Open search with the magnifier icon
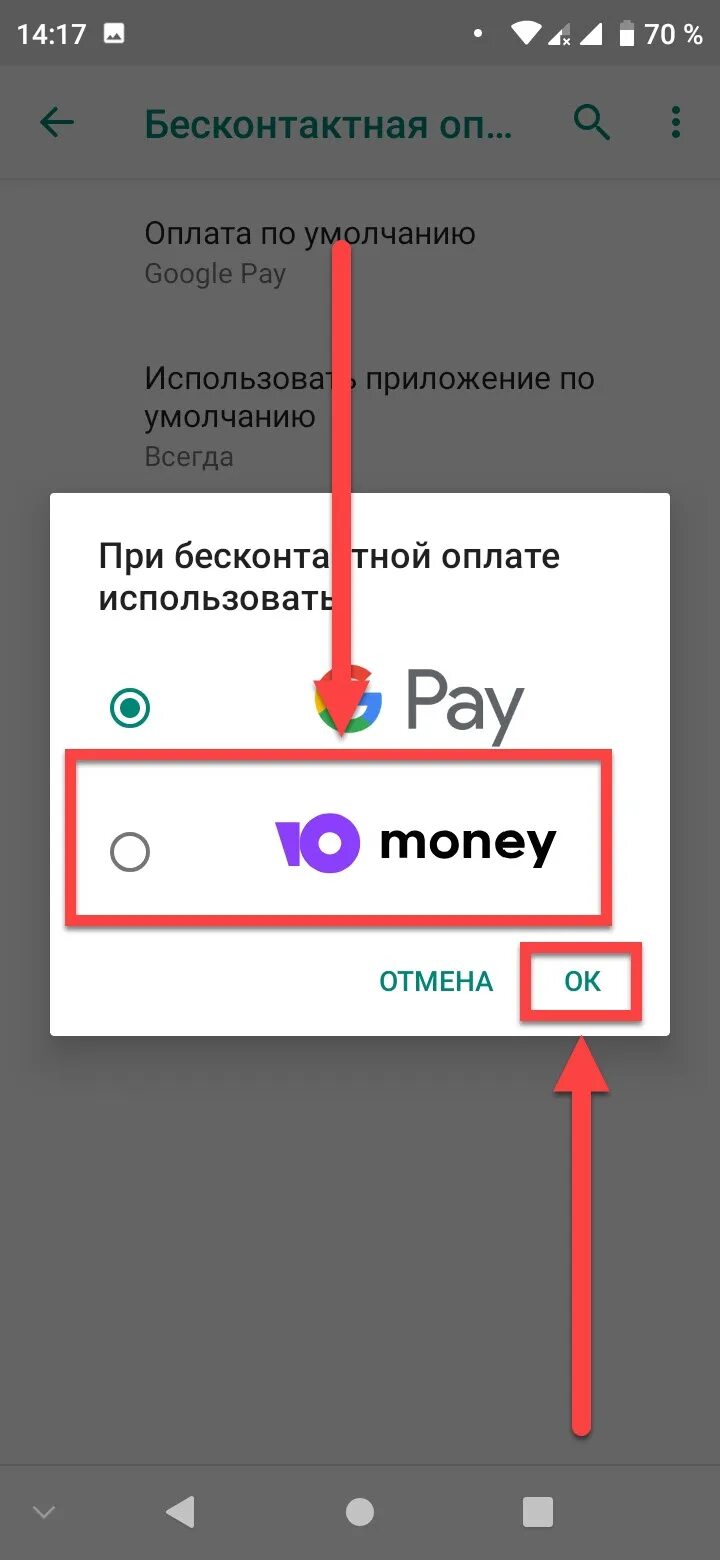720x1560 pixels. pos(592,123)
